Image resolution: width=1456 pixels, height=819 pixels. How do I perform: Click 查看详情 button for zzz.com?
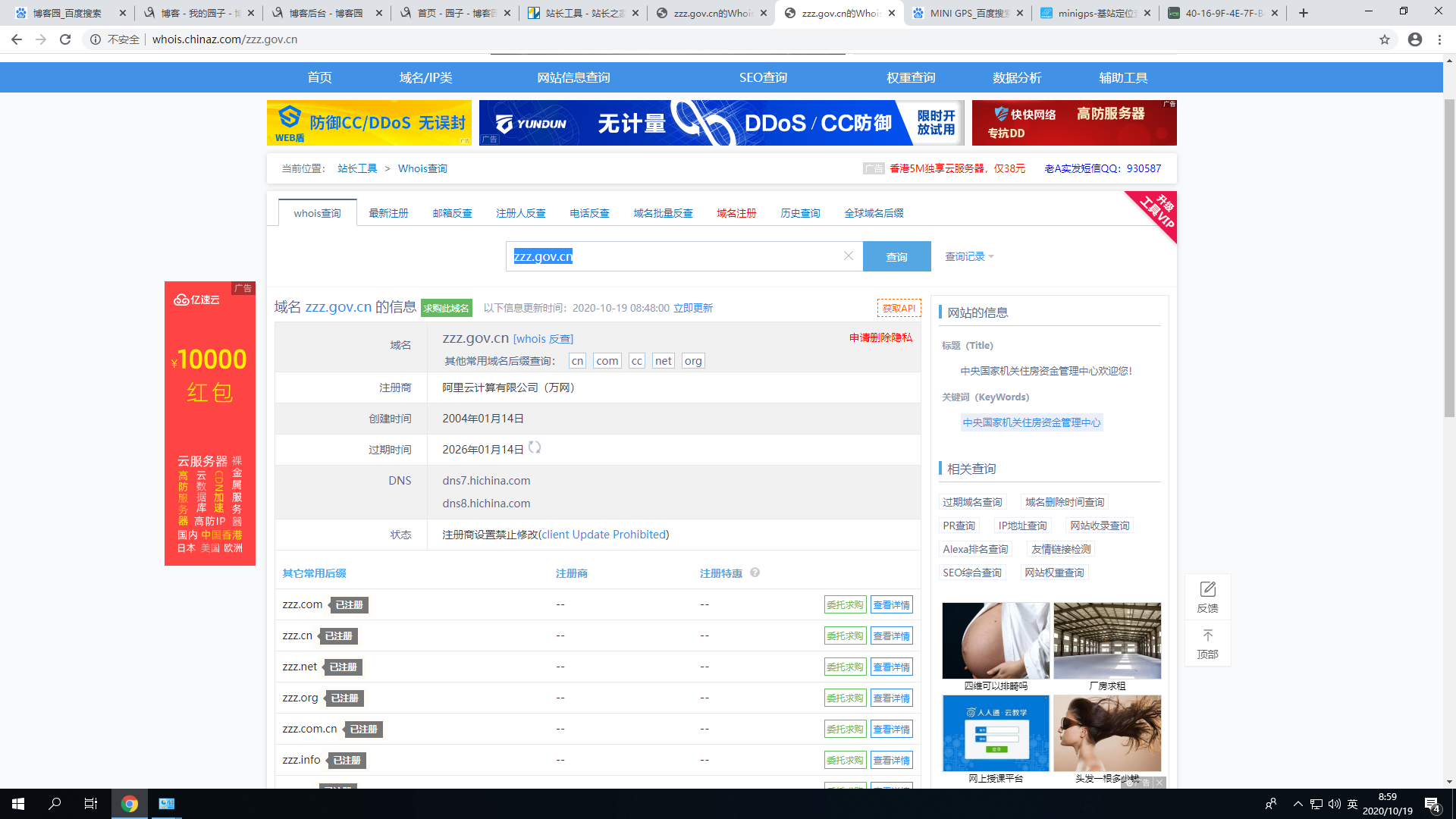[891, 605]
